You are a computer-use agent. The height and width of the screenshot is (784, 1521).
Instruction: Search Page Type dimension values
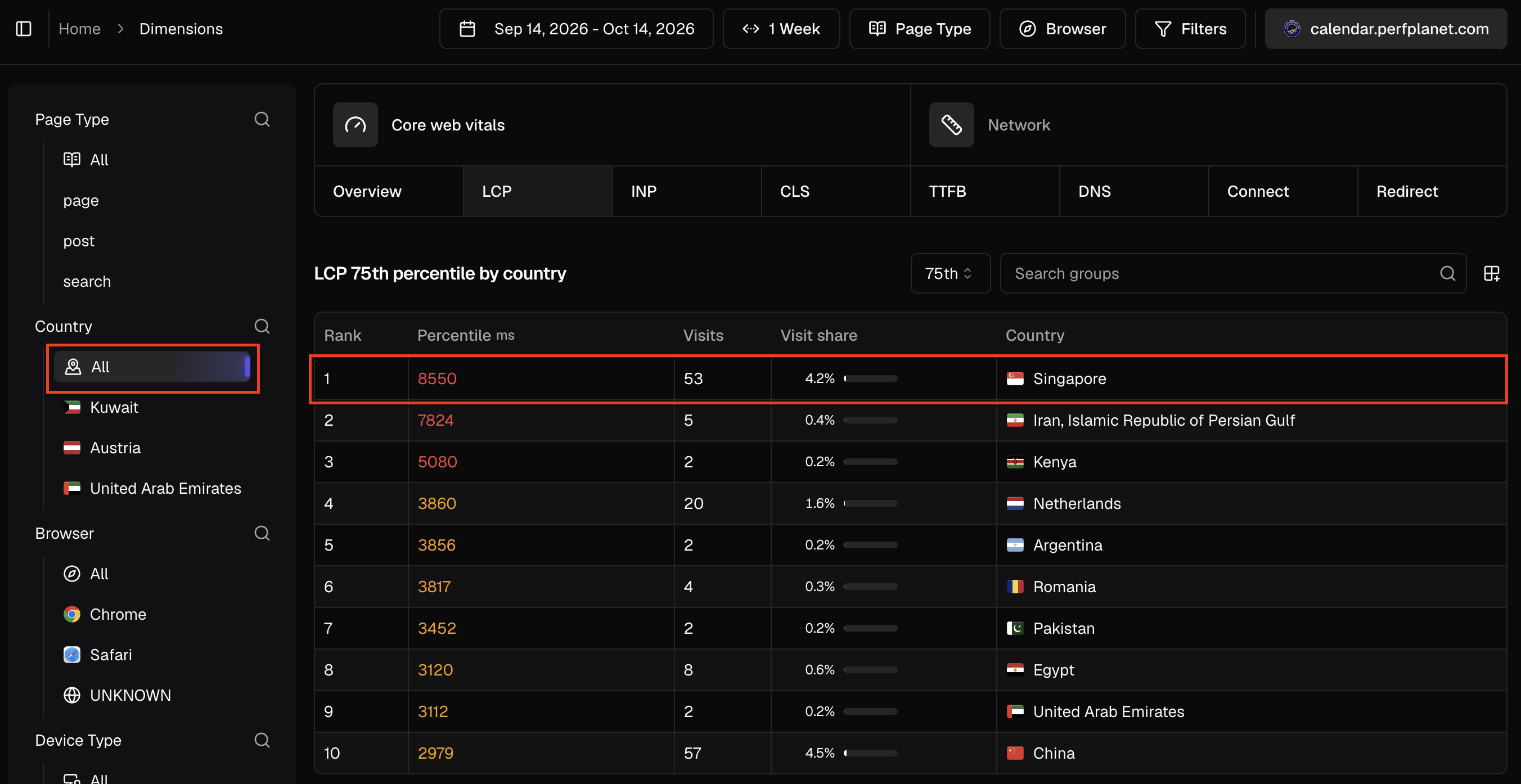point(262,119)
